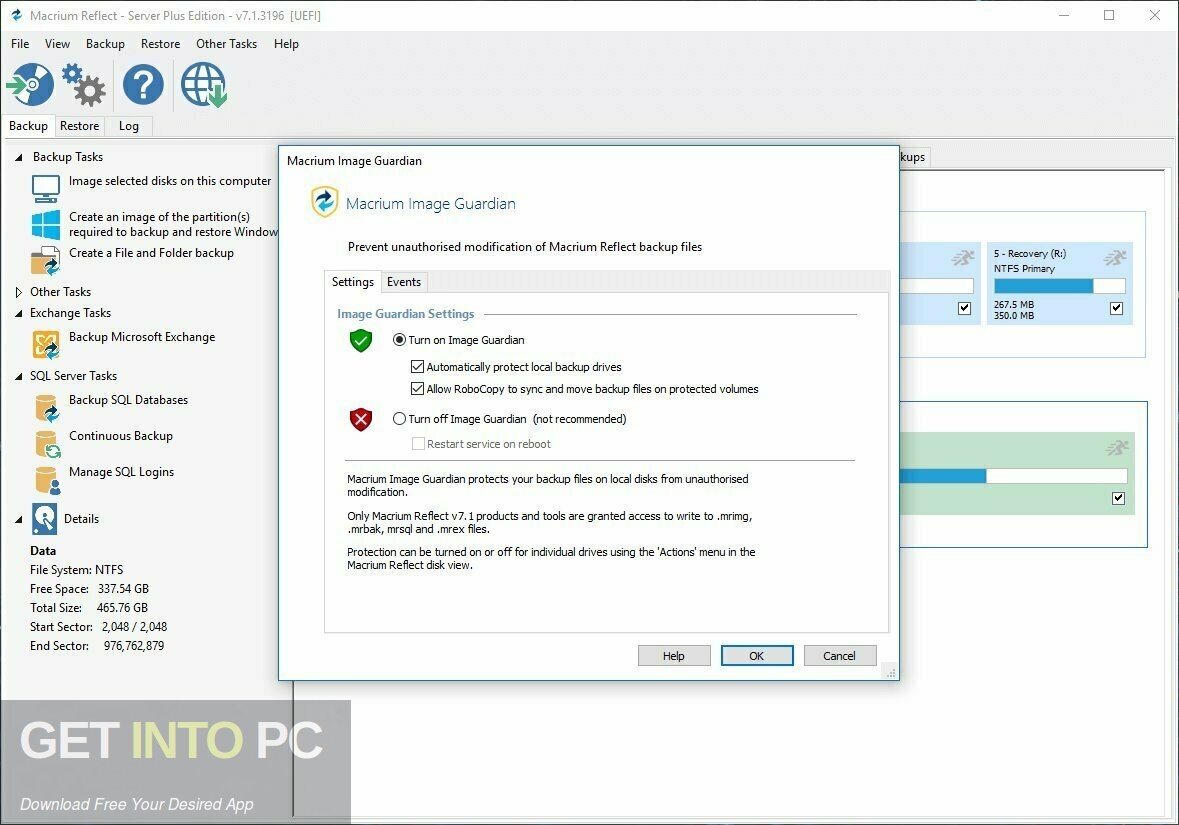This screenshot has width=1179, height=825.
Task: Toggle Allow RoboCopy to sync checkbox
Action: pos(417,389)
